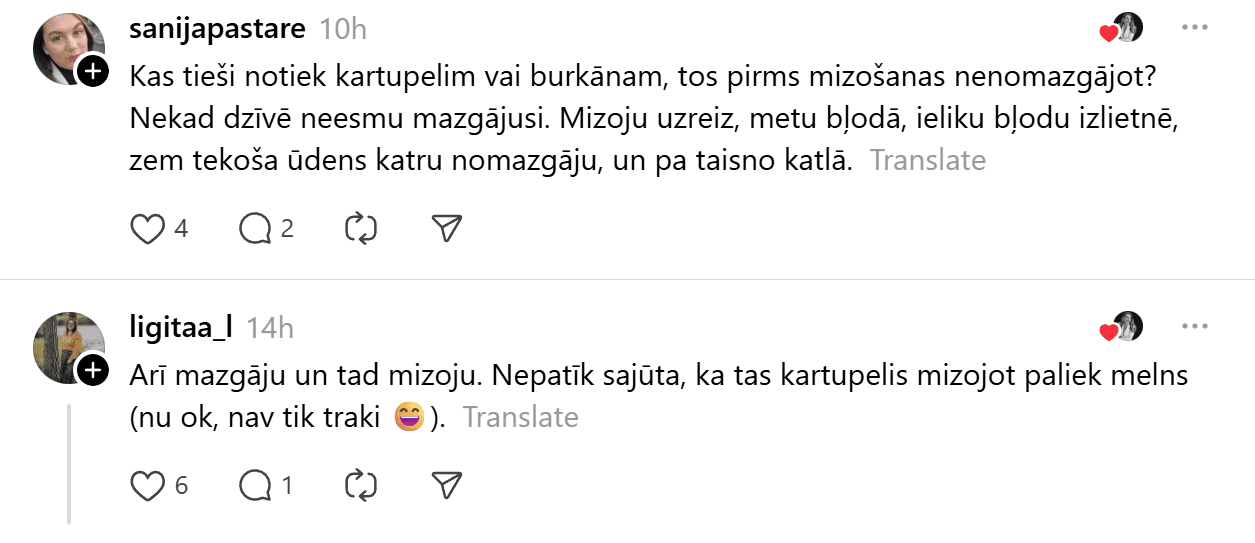Repost sanijapastare's post

tap(360, 229)
